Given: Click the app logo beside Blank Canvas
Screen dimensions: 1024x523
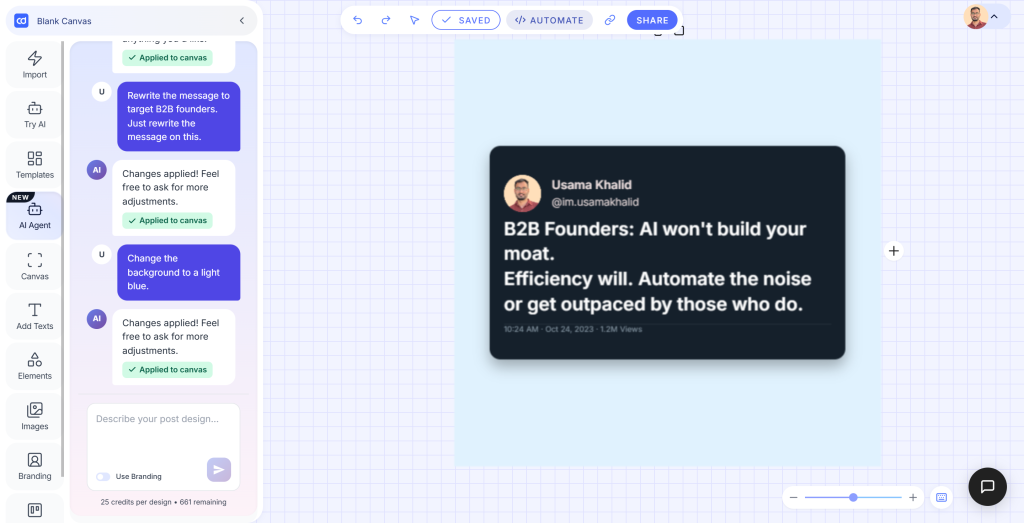Looking at the screenshot, I should point(22,21).
